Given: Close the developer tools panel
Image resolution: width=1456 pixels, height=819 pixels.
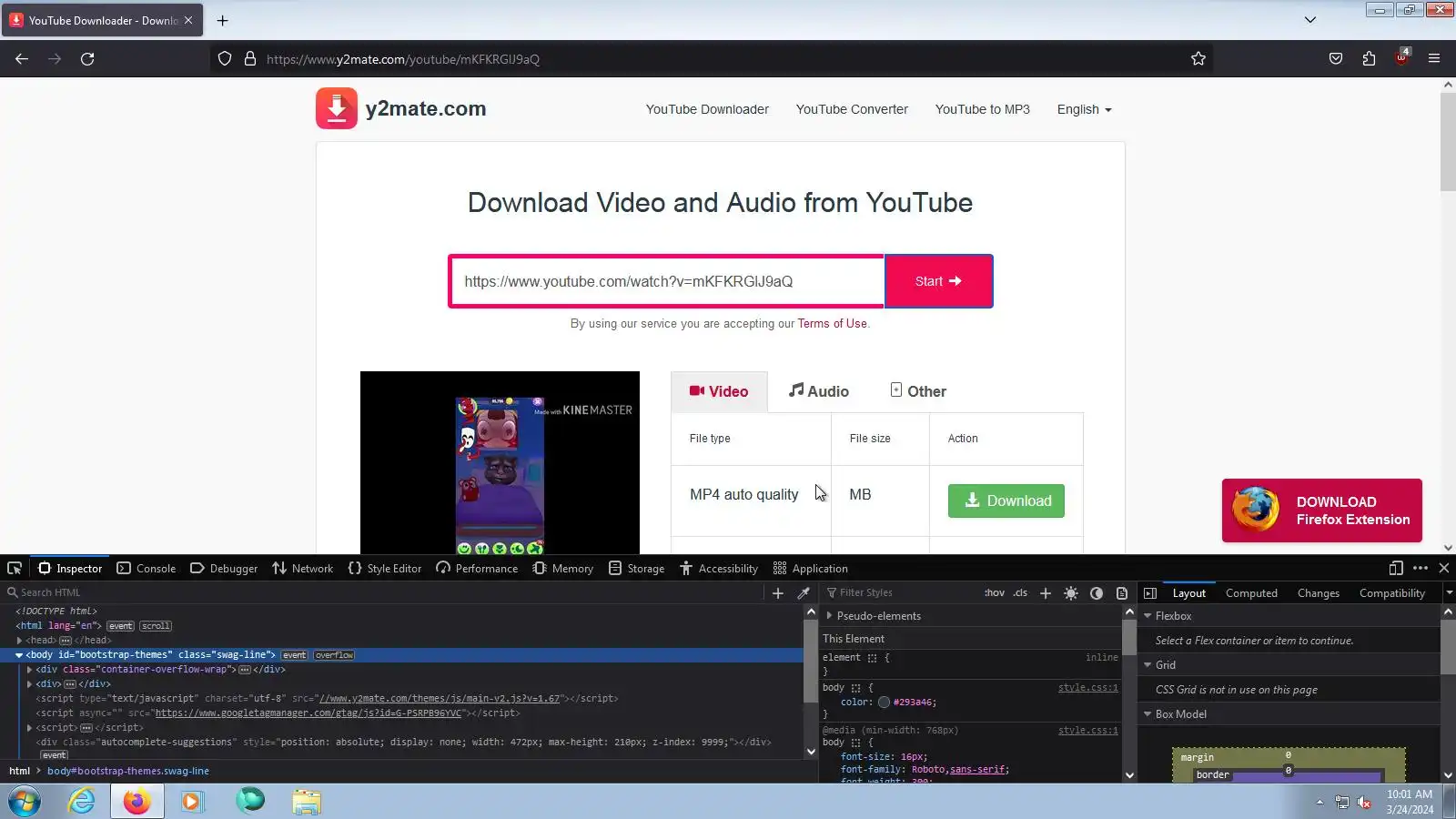Looking at the screenshot, I should (x=1444, y=568).
